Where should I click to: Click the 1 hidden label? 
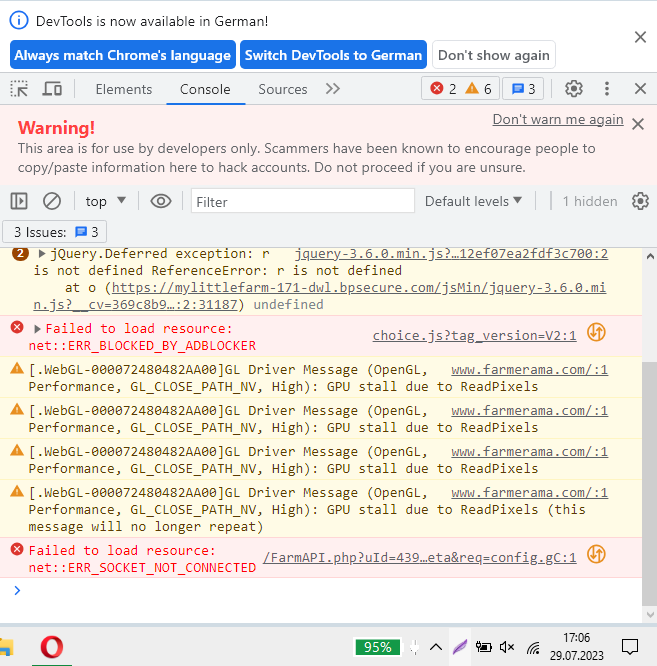(589, 201)
